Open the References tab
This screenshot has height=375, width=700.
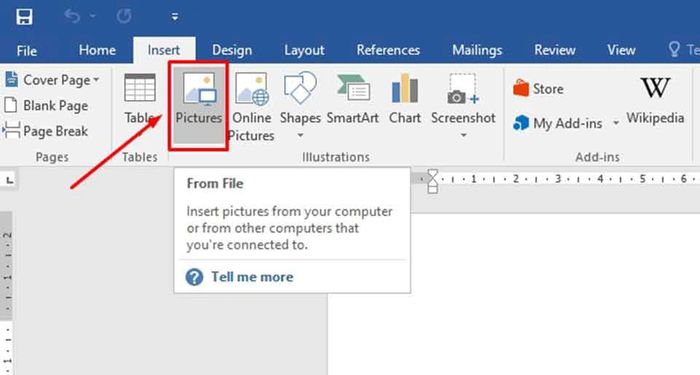(x=388, y=50)
